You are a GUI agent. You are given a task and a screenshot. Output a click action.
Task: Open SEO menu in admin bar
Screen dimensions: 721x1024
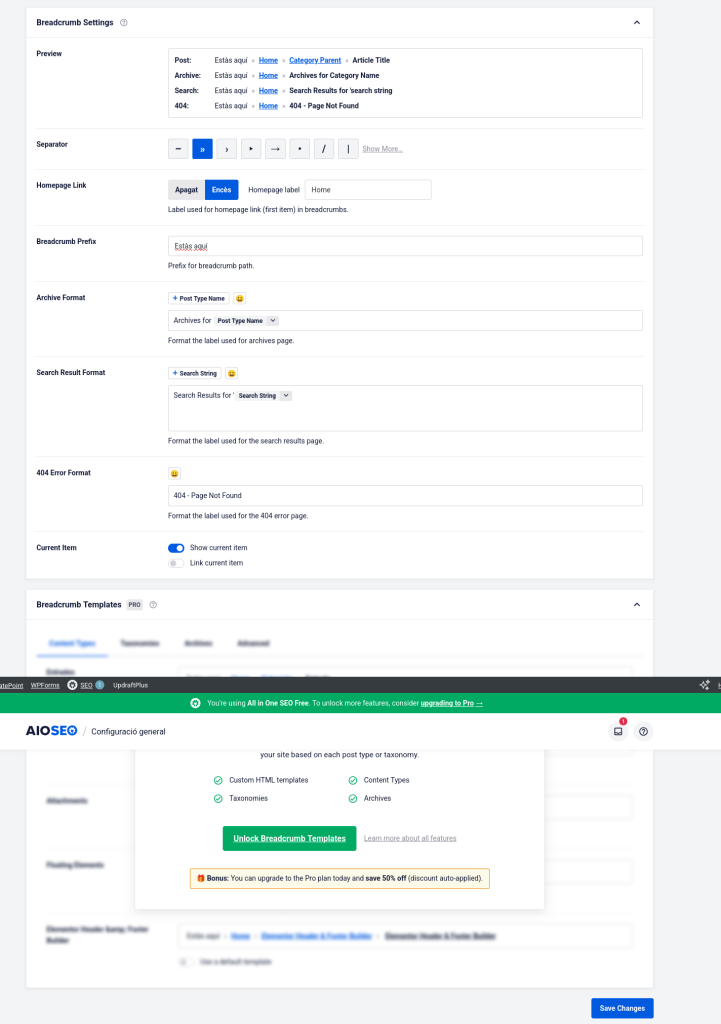click(x=86, y=685)
